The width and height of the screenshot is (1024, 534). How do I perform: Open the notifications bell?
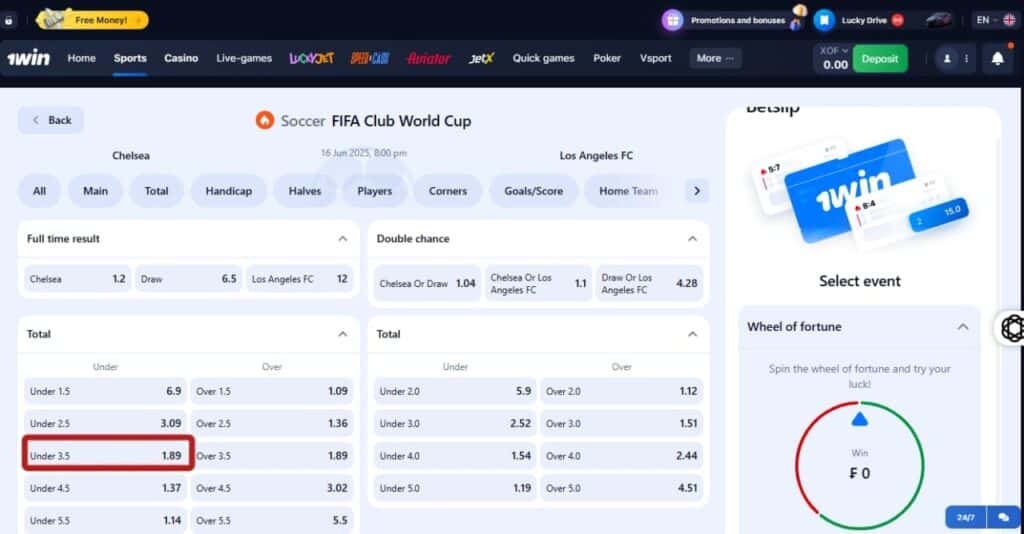tap(997, 59)
